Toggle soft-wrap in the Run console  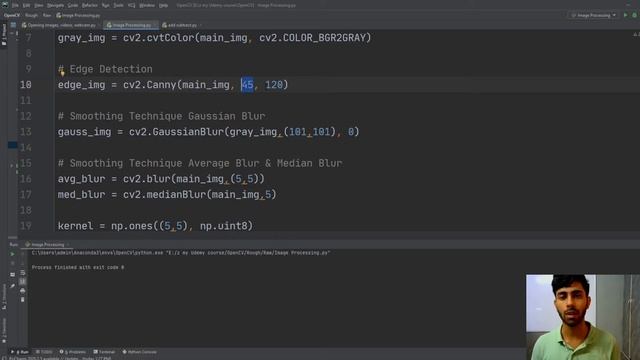click(22, 273)
